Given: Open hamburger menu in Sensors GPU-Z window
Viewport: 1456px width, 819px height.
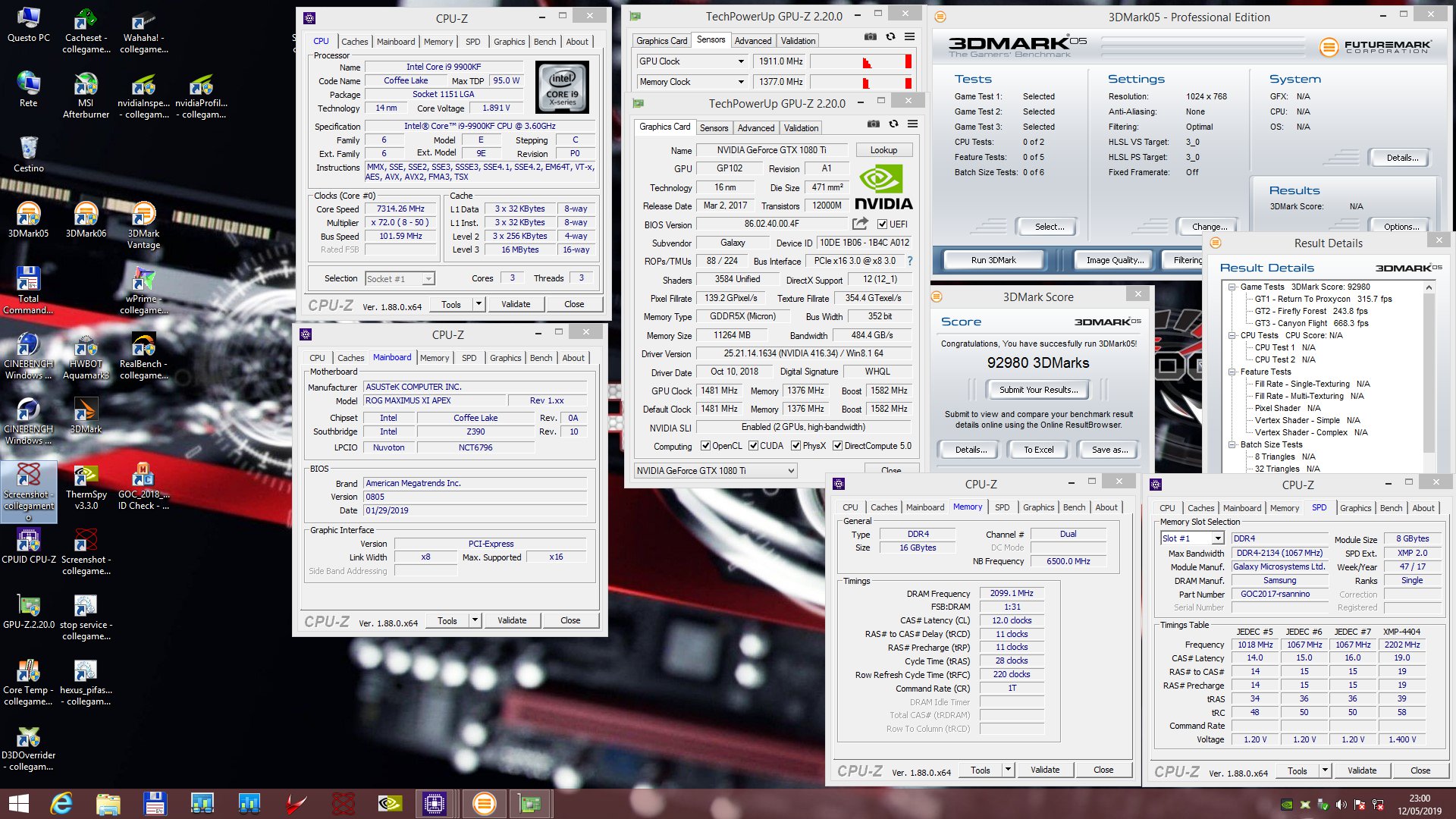Looking at the screenshot, I should (x=909, y=36).
